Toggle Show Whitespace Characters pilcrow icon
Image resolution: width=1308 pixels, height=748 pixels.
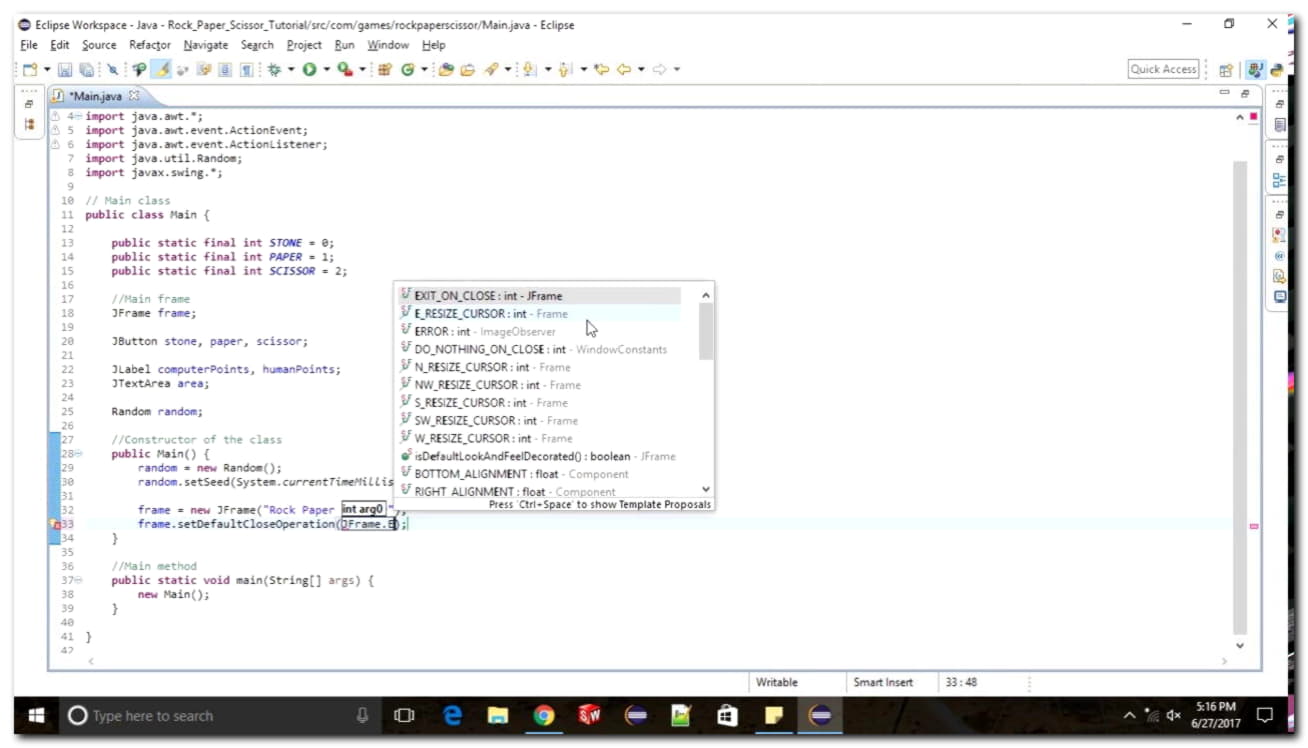(245, 69)
